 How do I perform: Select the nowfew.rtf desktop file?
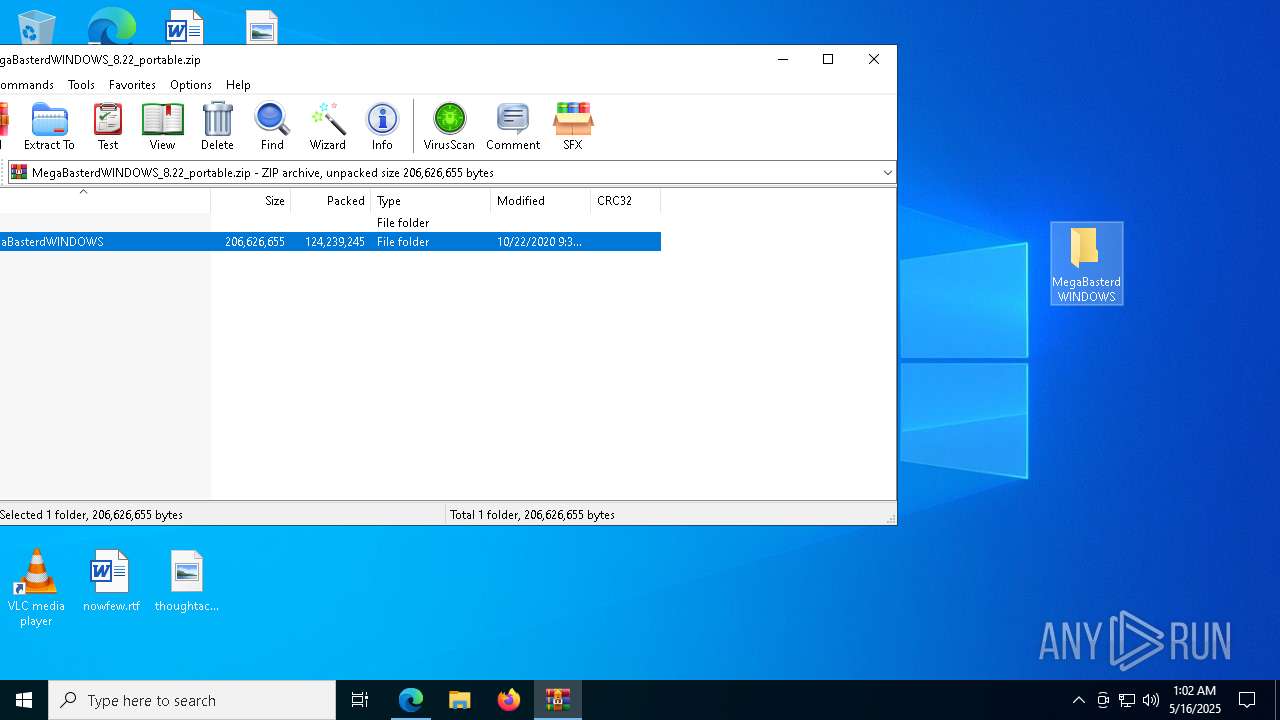(111, 581)
